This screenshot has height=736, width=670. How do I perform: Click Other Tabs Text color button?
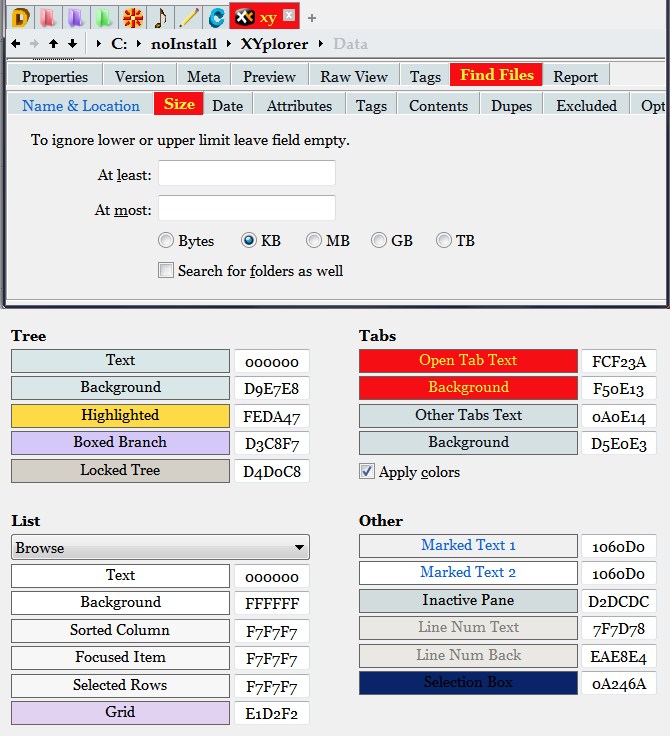(468, 415)
